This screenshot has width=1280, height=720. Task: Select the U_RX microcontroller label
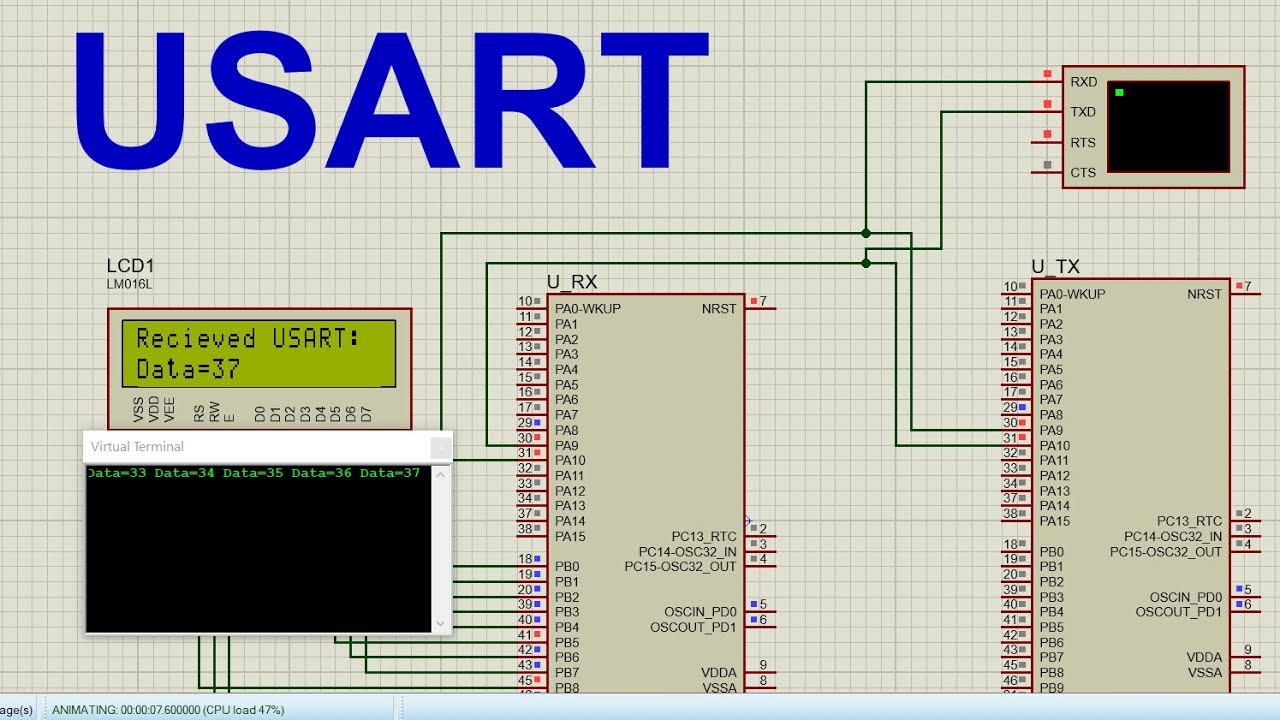(x=572, y=283)
